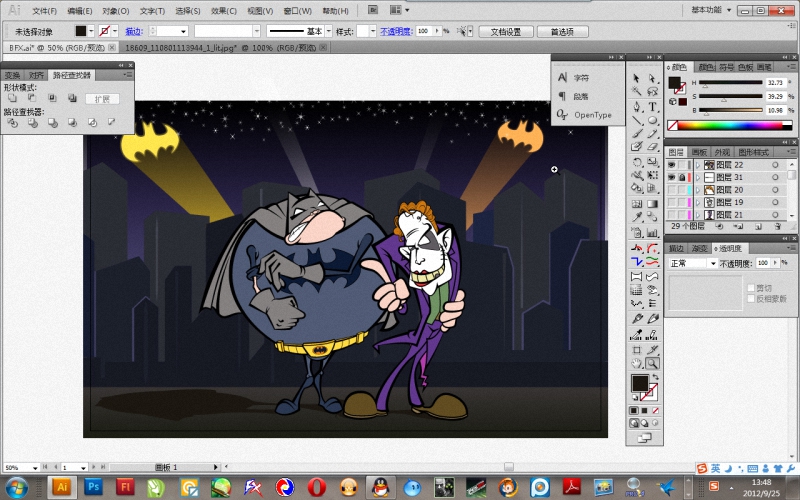
Task: Open the zoom level 50% dropdown
Action: (x=35, y=467)
